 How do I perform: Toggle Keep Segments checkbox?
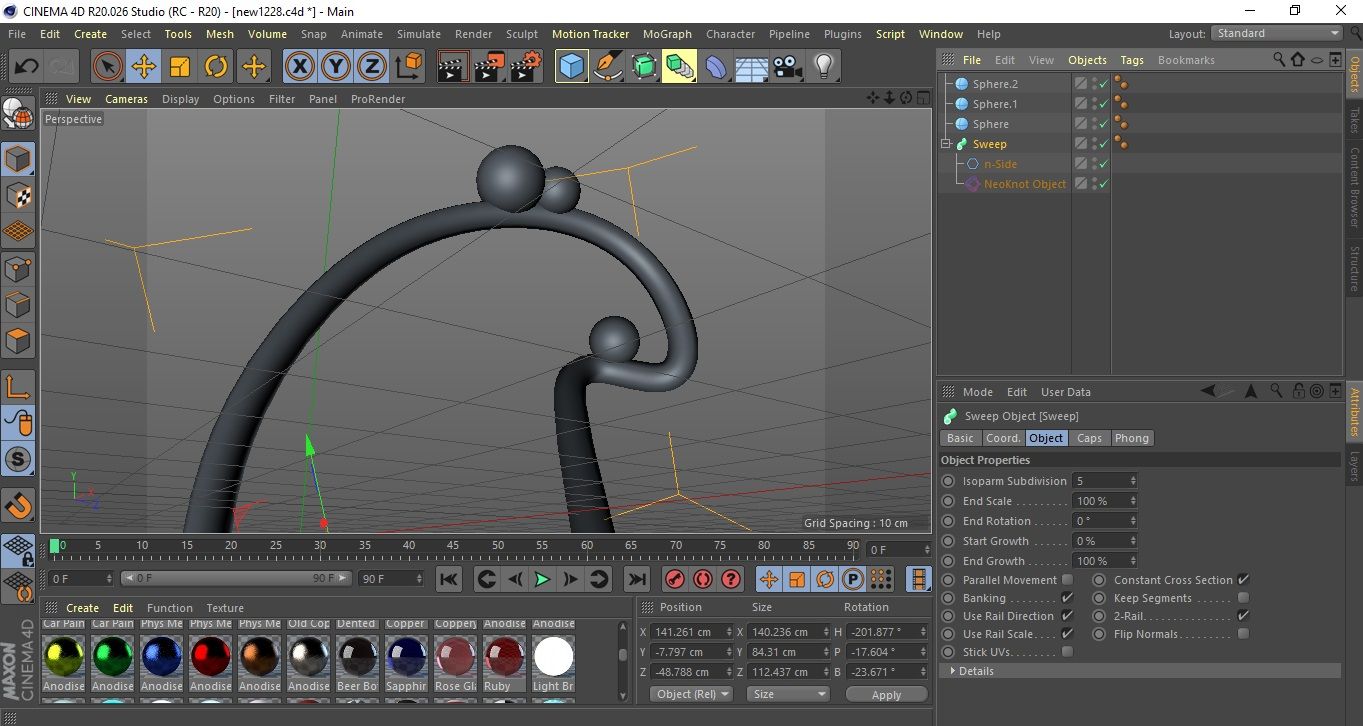click(1243, 598)
